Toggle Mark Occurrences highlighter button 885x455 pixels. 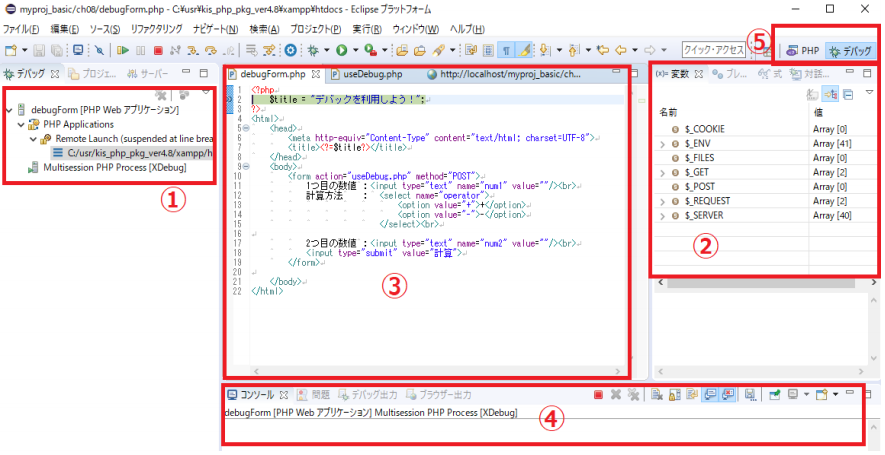525,49
